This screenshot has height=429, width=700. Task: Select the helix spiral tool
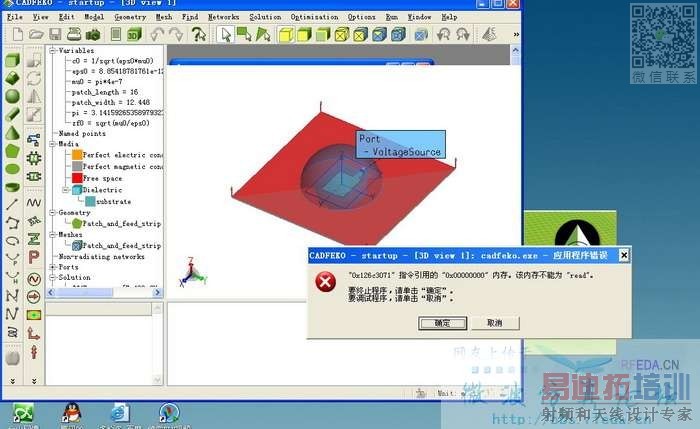coord(12,332)
